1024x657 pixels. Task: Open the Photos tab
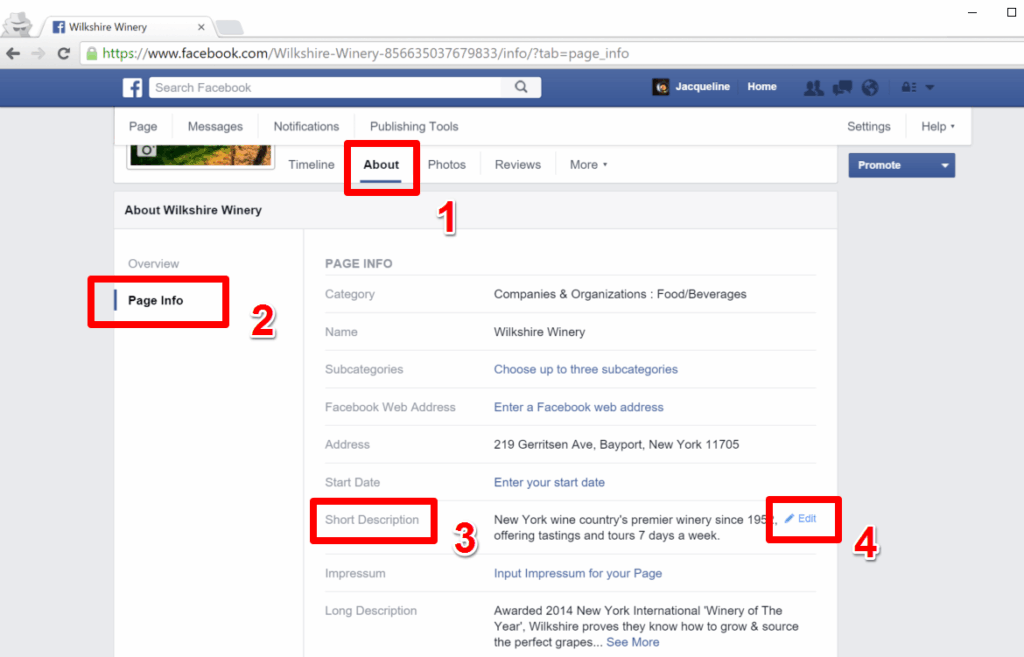point(447,165)
